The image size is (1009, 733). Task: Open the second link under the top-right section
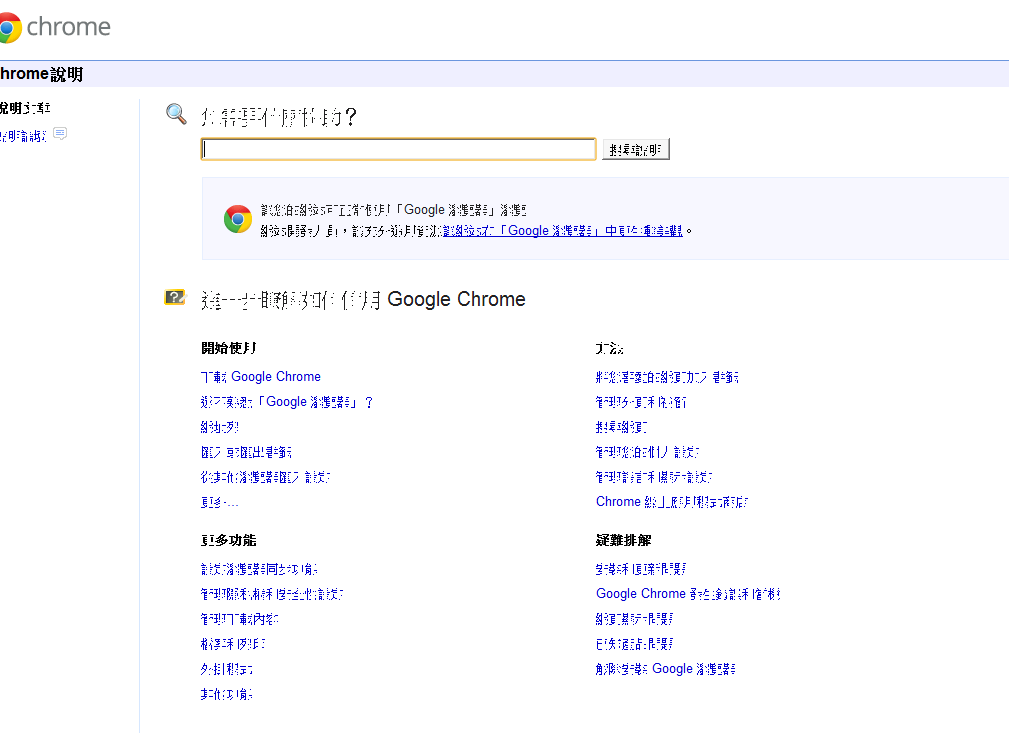[641, 402]
